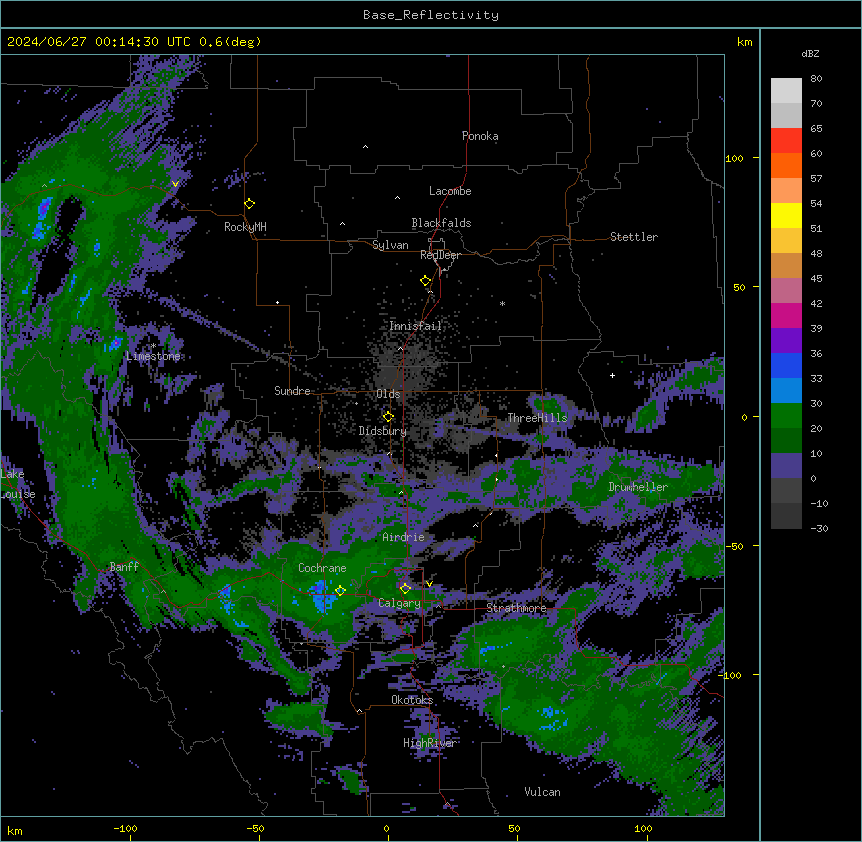
Task: Pick the yellow 51-54 dBZ legend swatch
Action: [786, 216]
